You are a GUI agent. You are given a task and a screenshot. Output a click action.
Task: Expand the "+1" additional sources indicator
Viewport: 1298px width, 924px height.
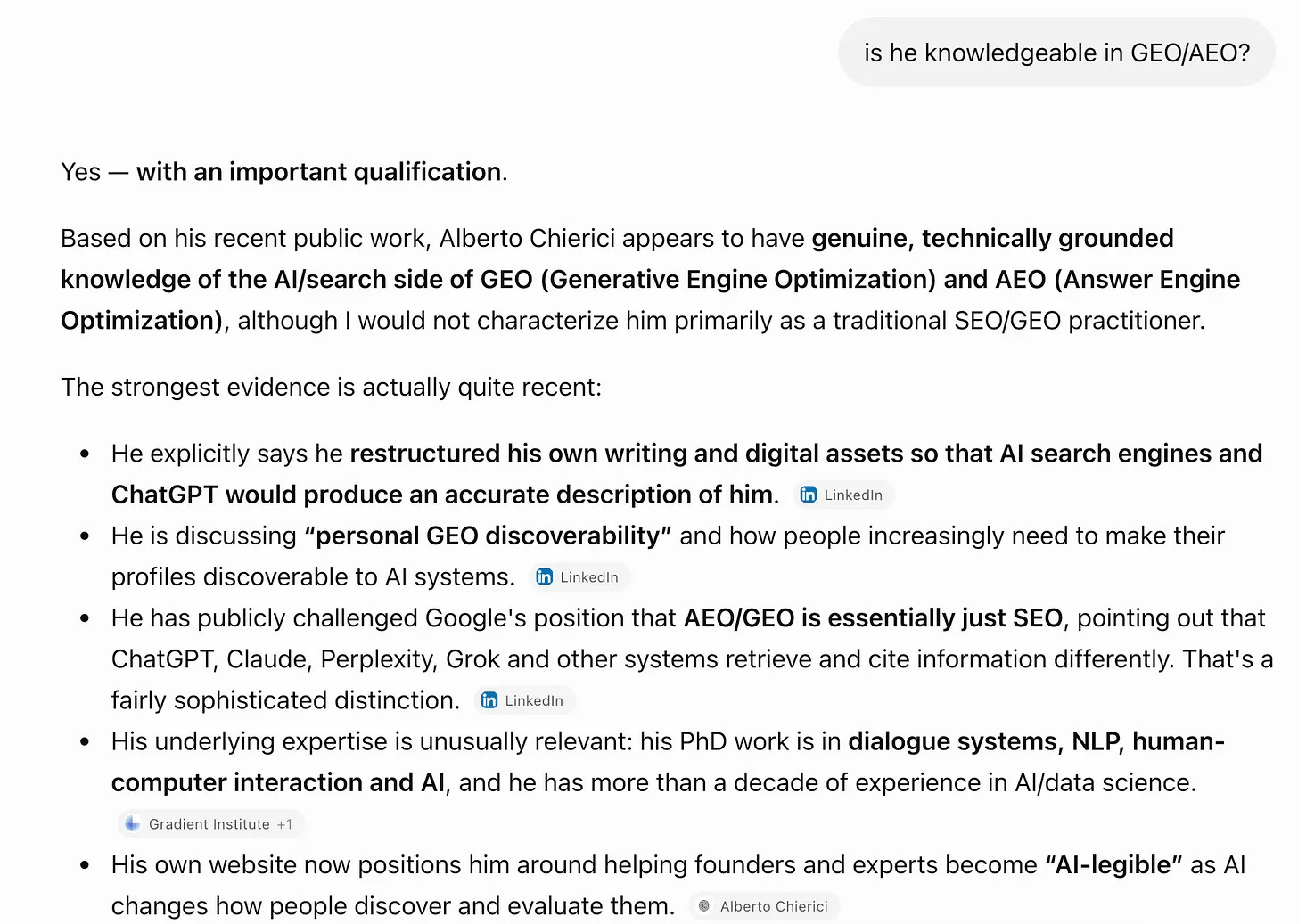click(284, 824)
